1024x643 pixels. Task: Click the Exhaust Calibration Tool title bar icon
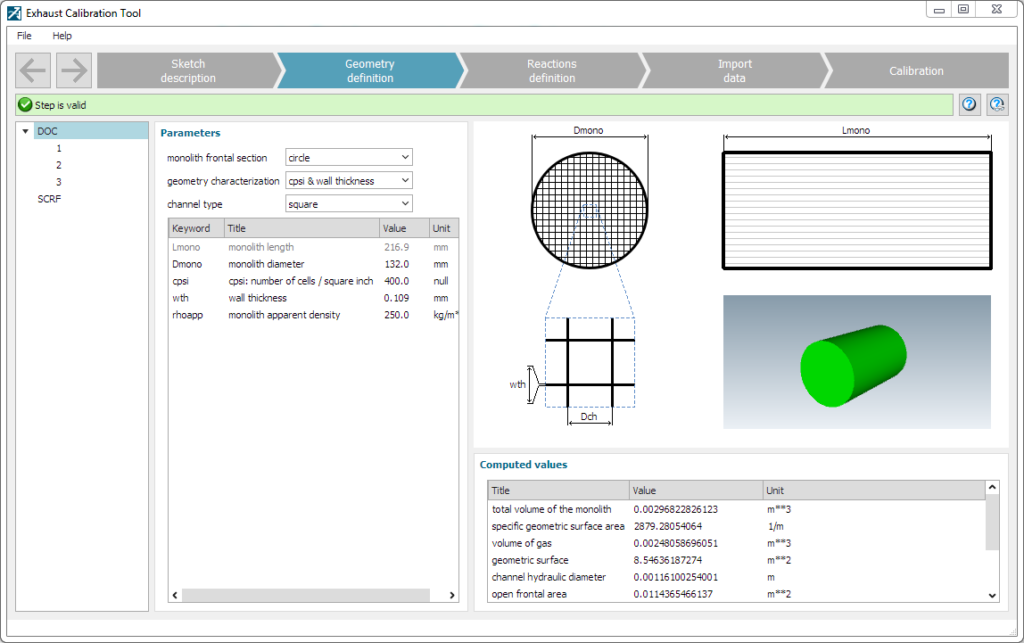[12, 12]
